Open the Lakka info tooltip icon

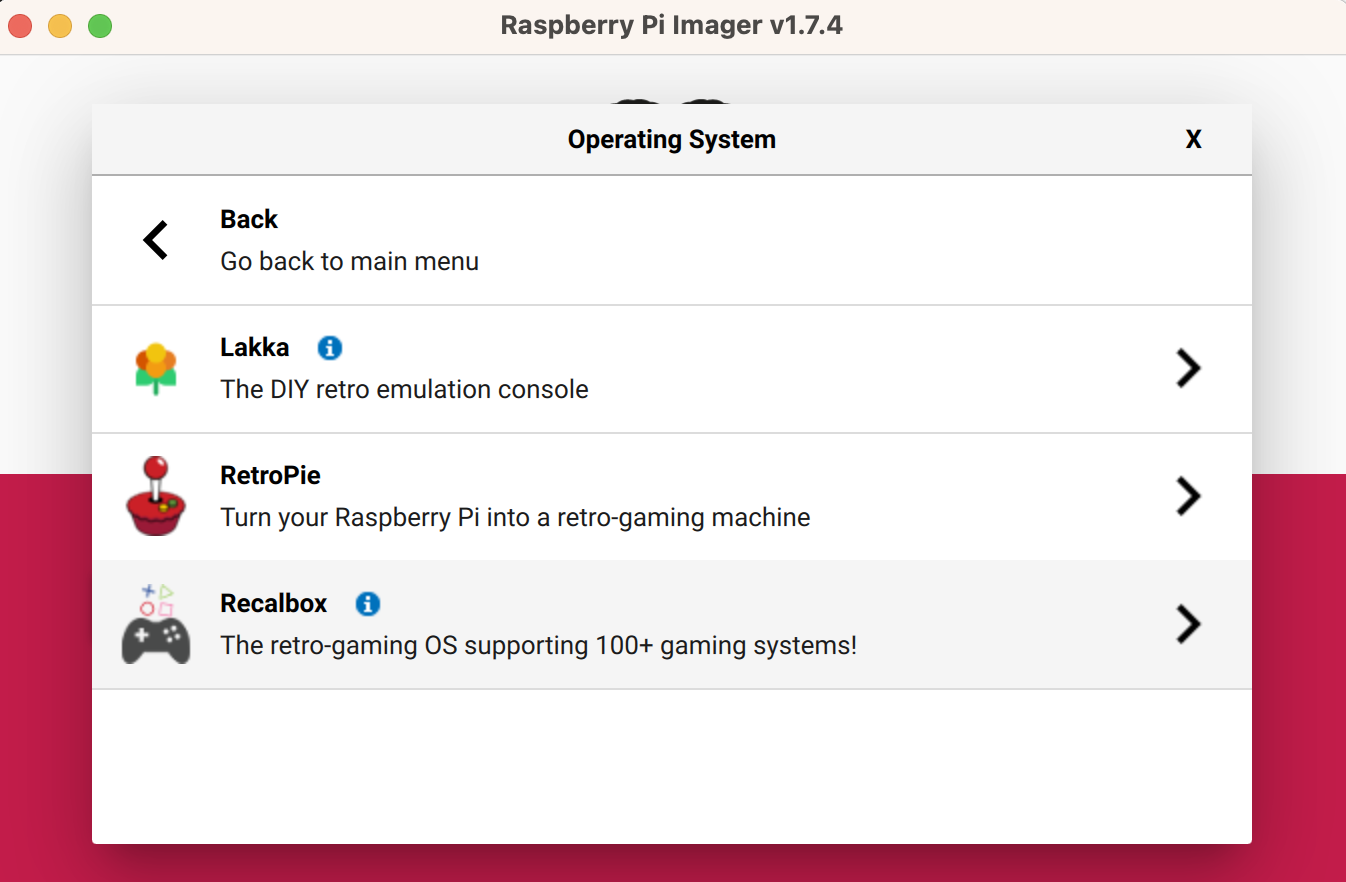click(329, 348)
